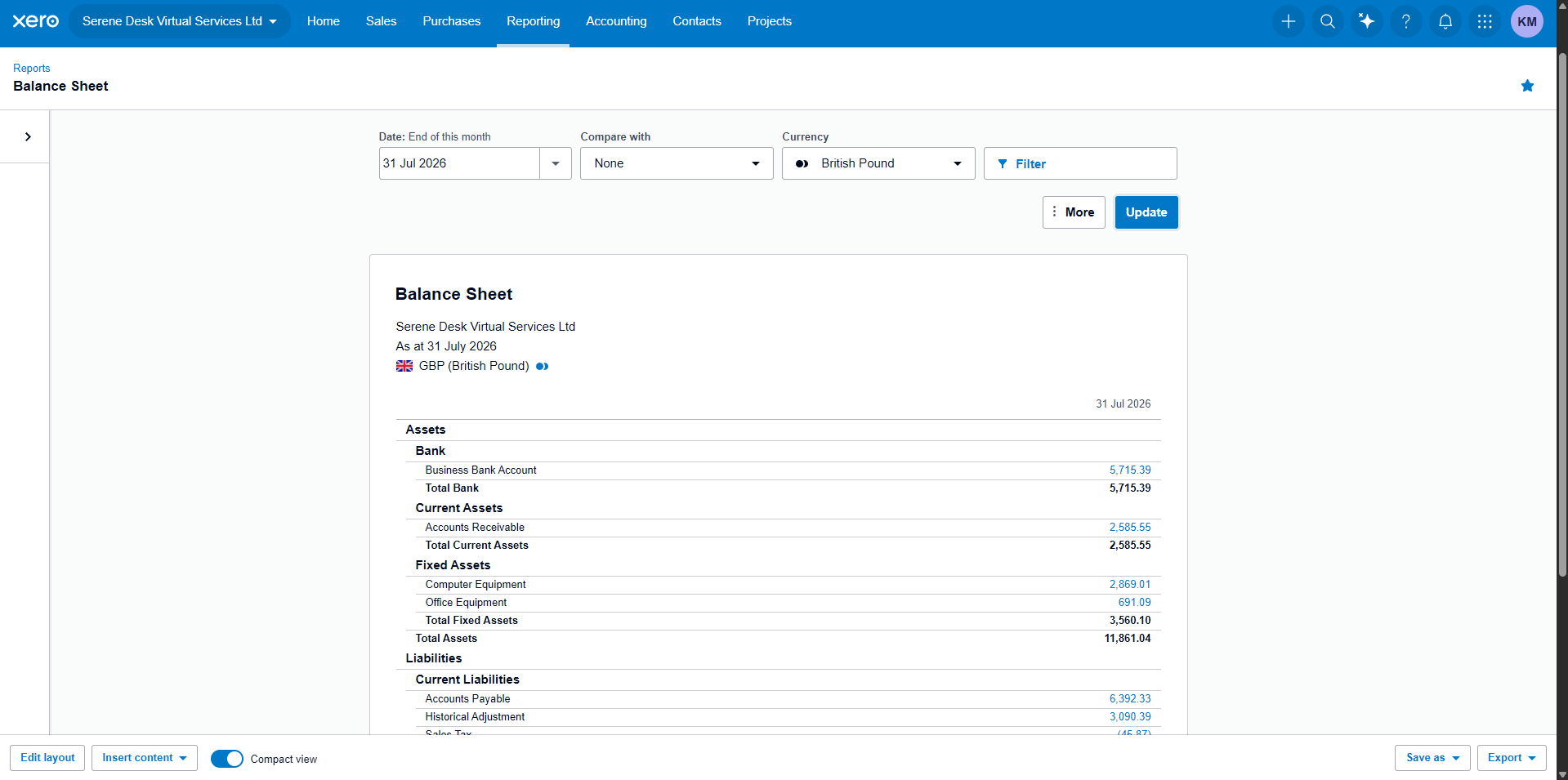Open the Accounting menu

point(616,21)
